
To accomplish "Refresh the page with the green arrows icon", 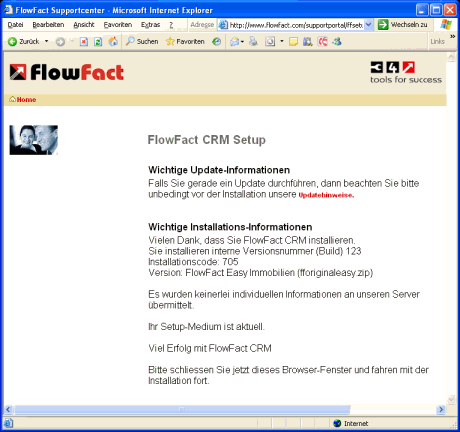I will (98, 42).
